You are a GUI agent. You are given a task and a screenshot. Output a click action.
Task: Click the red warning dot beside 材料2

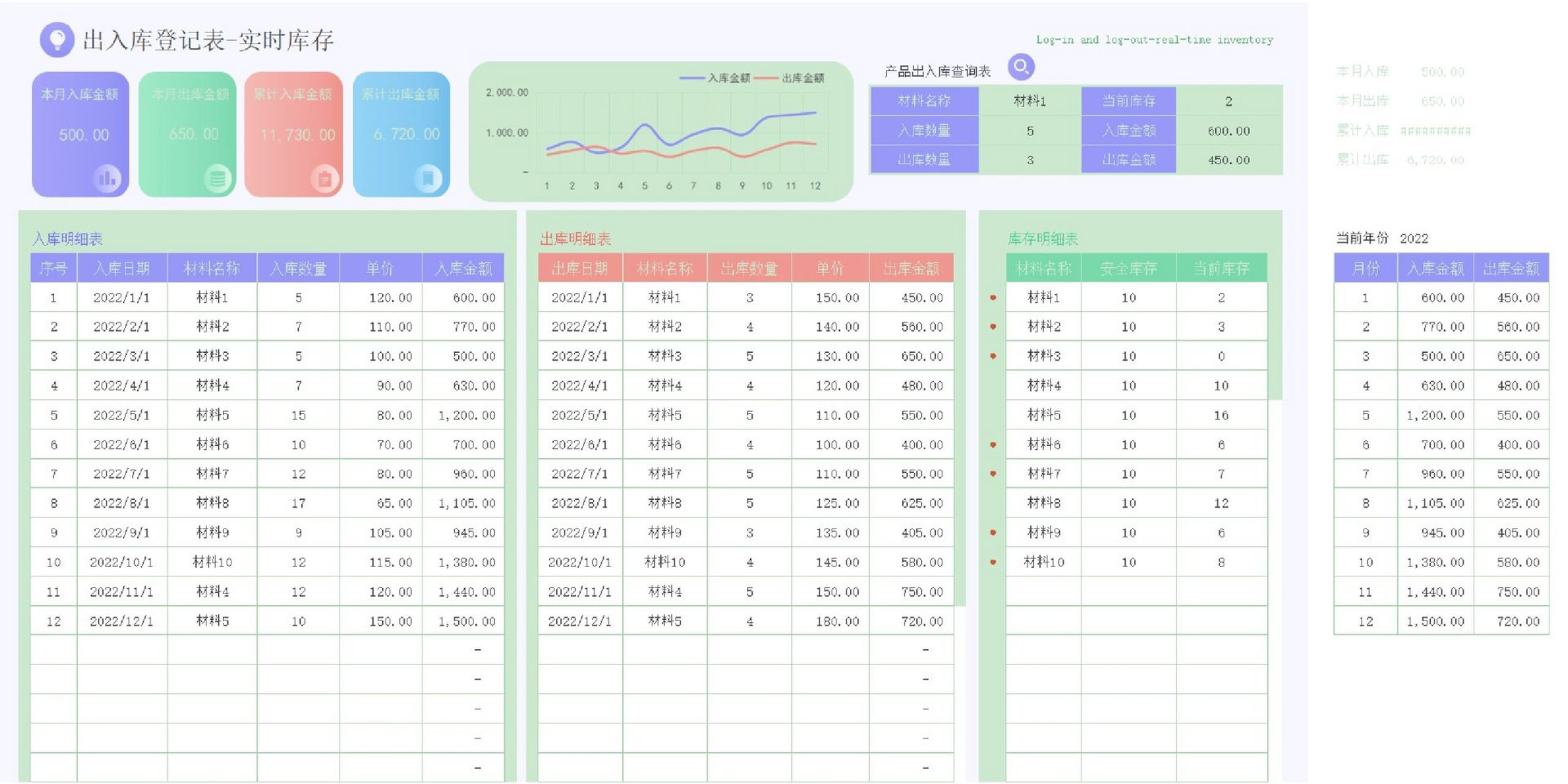tap(993, 326)
